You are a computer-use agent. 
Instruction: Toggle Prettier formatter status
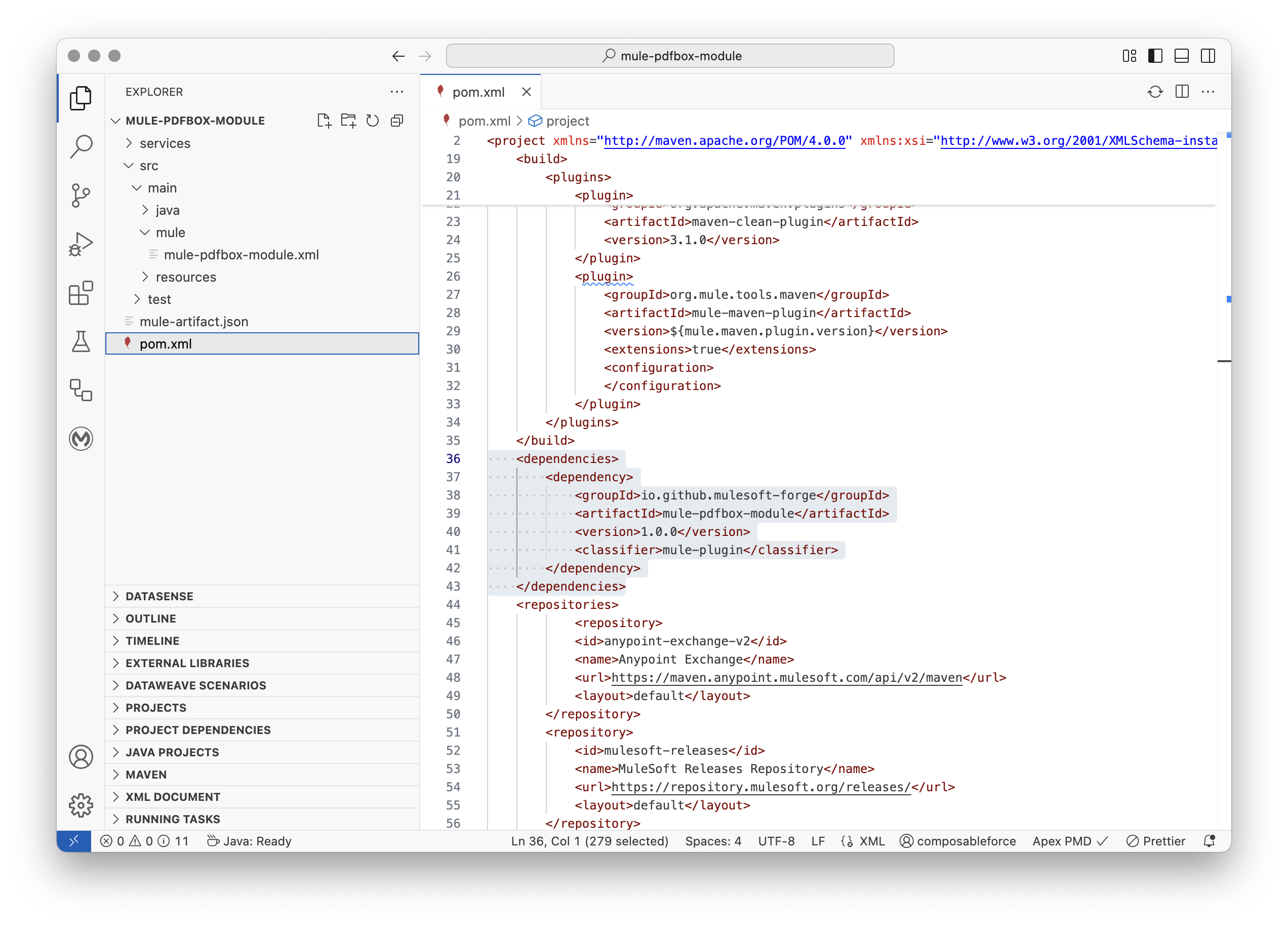pyautogui.click(x=1156, y=841)
